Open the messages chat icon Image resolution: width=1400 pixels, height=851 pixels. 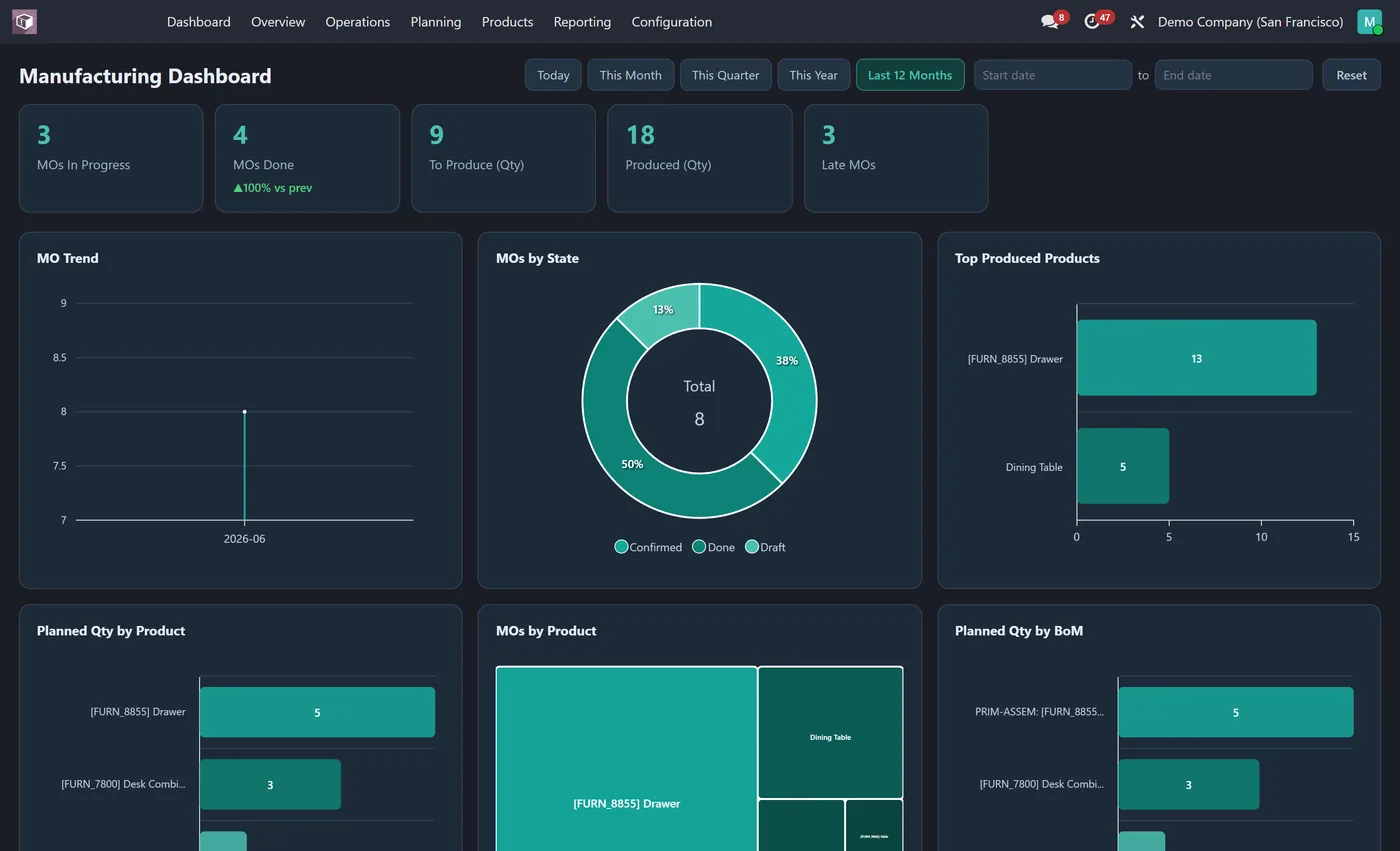click(x=1049, y=21)
